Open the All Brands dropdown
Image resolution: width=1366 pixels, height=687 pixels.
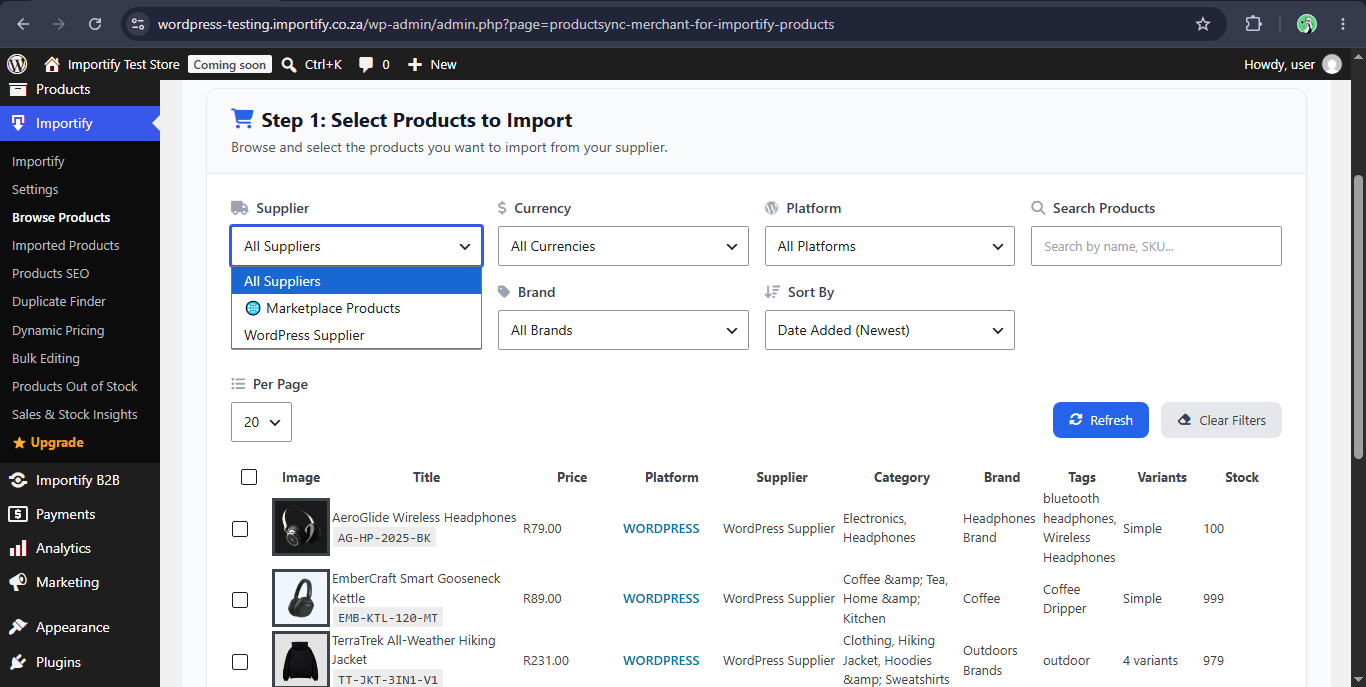[x=624, y=330]
